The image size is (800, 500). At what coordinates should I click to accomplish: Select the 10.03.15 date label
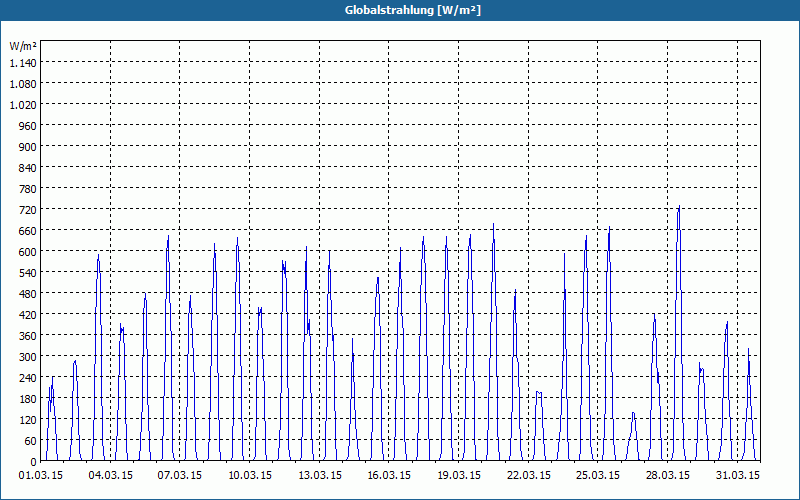pyautogui.click(x=250, y=476)
